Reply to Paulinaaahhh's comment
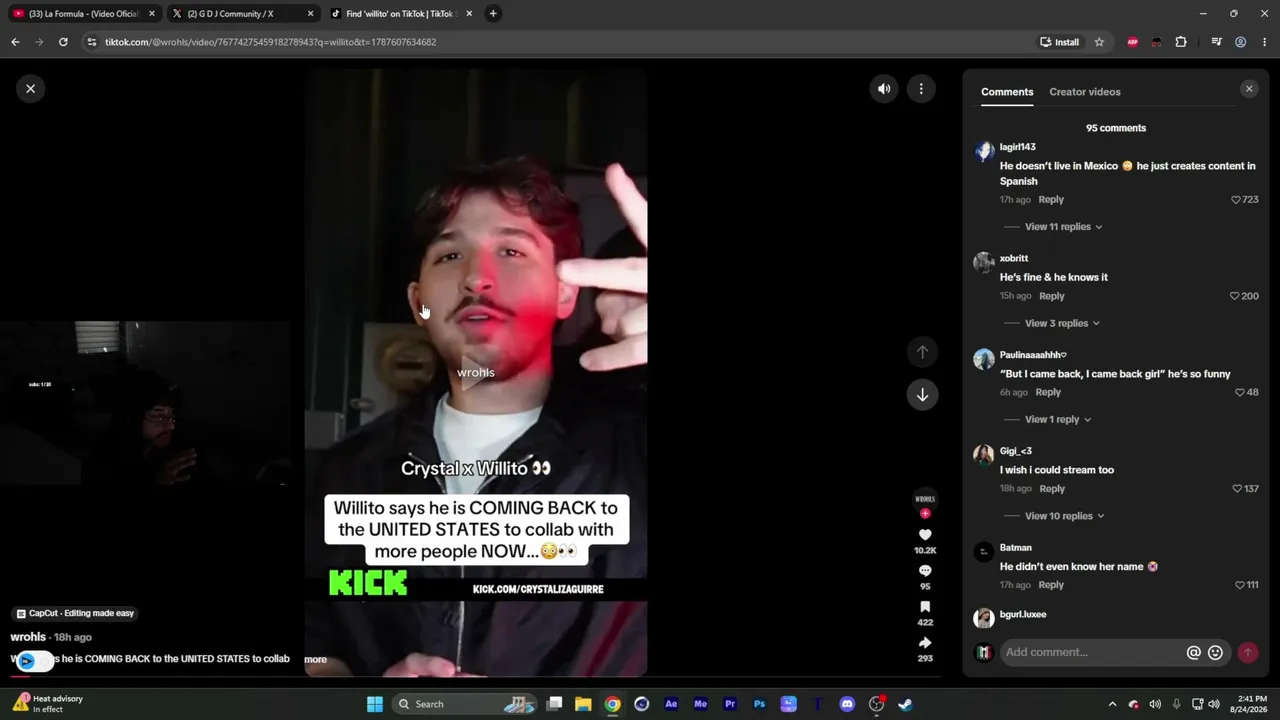This screenshot has height=720, width=1280. tap(1048, 393)
